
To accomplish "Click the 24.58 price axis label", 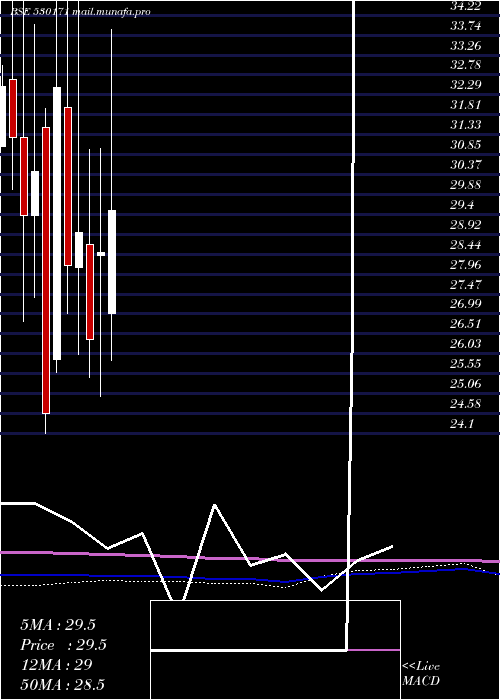I will [x=466, y=404].
